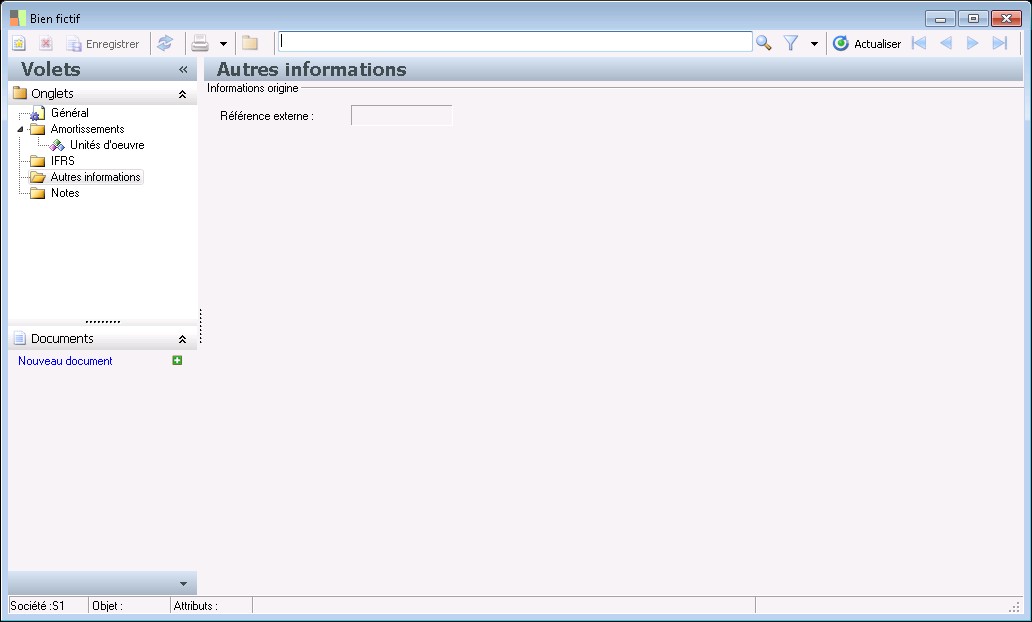Click the Onglets folder header icon
The height and width of the screenshot is (622, 1032).
pyautogui.click(x=20, y=93)
